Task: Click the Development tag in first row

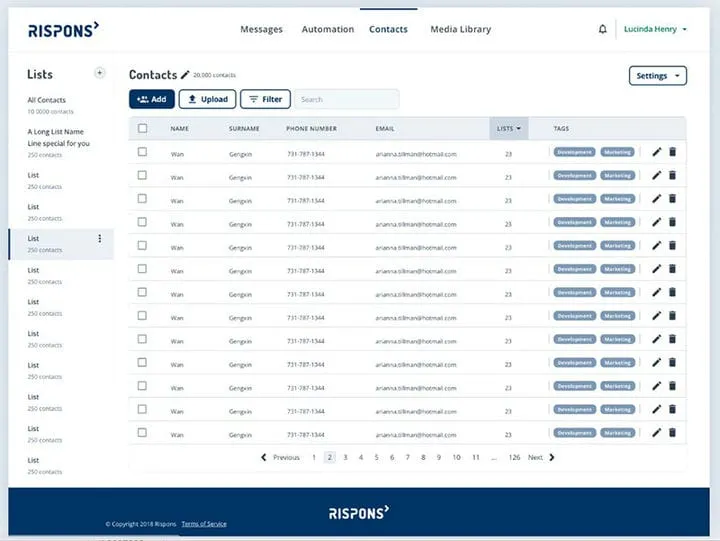Action: [574, 152]
